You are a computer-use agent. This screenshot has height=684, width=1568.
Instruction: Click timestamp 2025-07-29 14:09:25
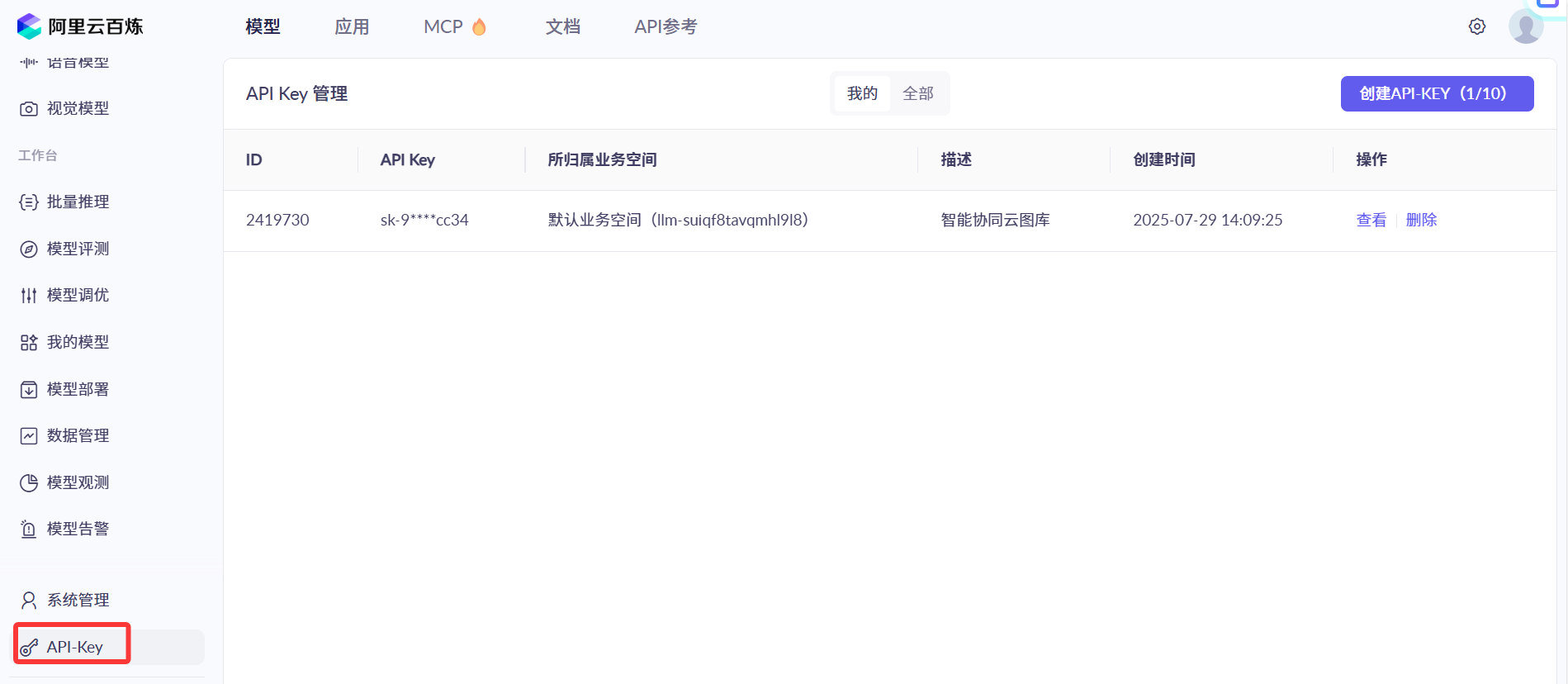[1207, 220]
